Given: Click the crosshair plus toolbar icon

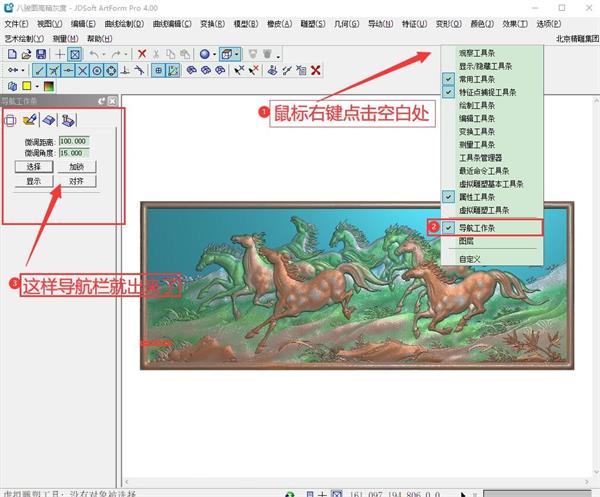Looking at the screenshot, I should (x=60, y=54).
